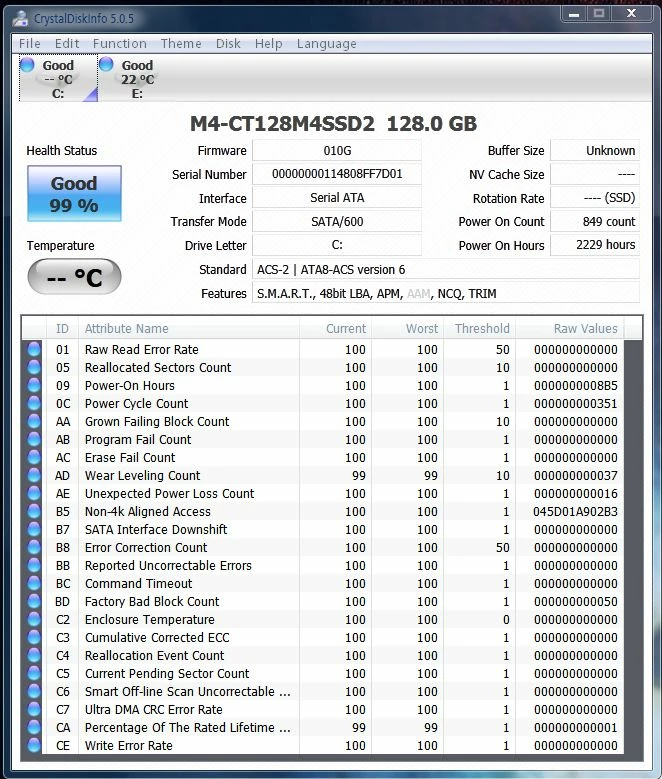The width and height of the screenshot is (662, 779).
Task: Click the status icon for Program Fail Count
Action: (34, 439)
